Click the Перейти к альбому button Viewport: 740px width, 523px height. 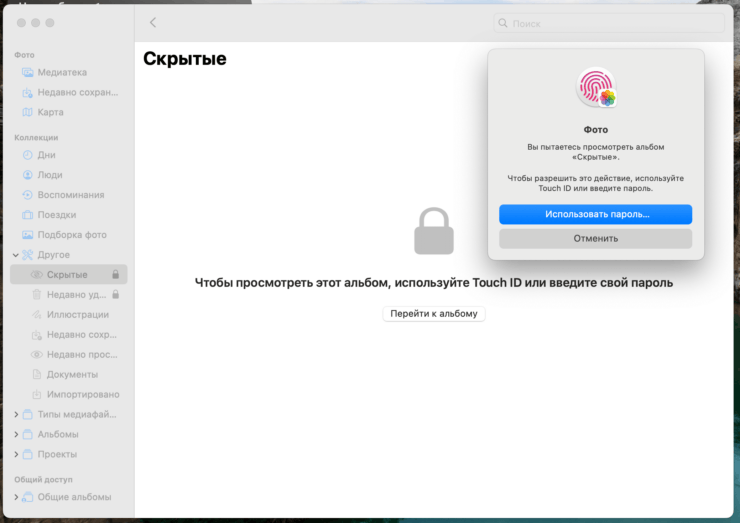434,313
